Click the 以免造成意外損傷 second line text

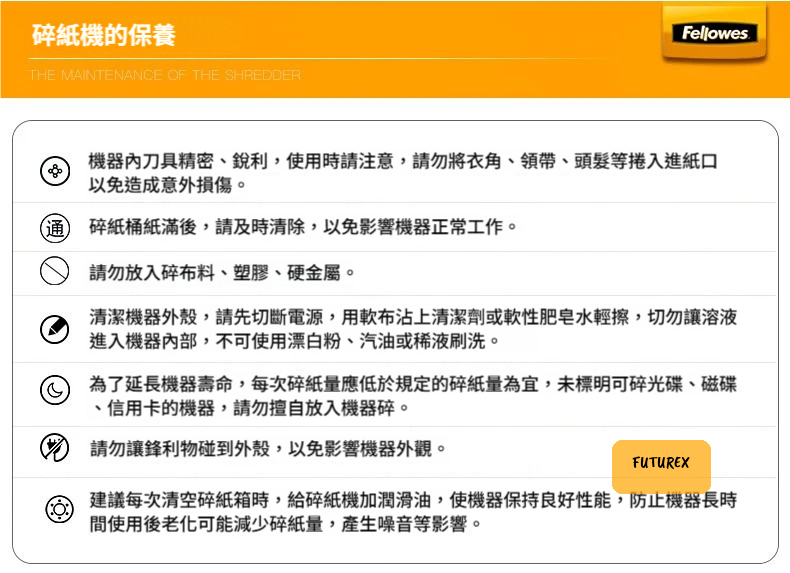tap(168, 185)
